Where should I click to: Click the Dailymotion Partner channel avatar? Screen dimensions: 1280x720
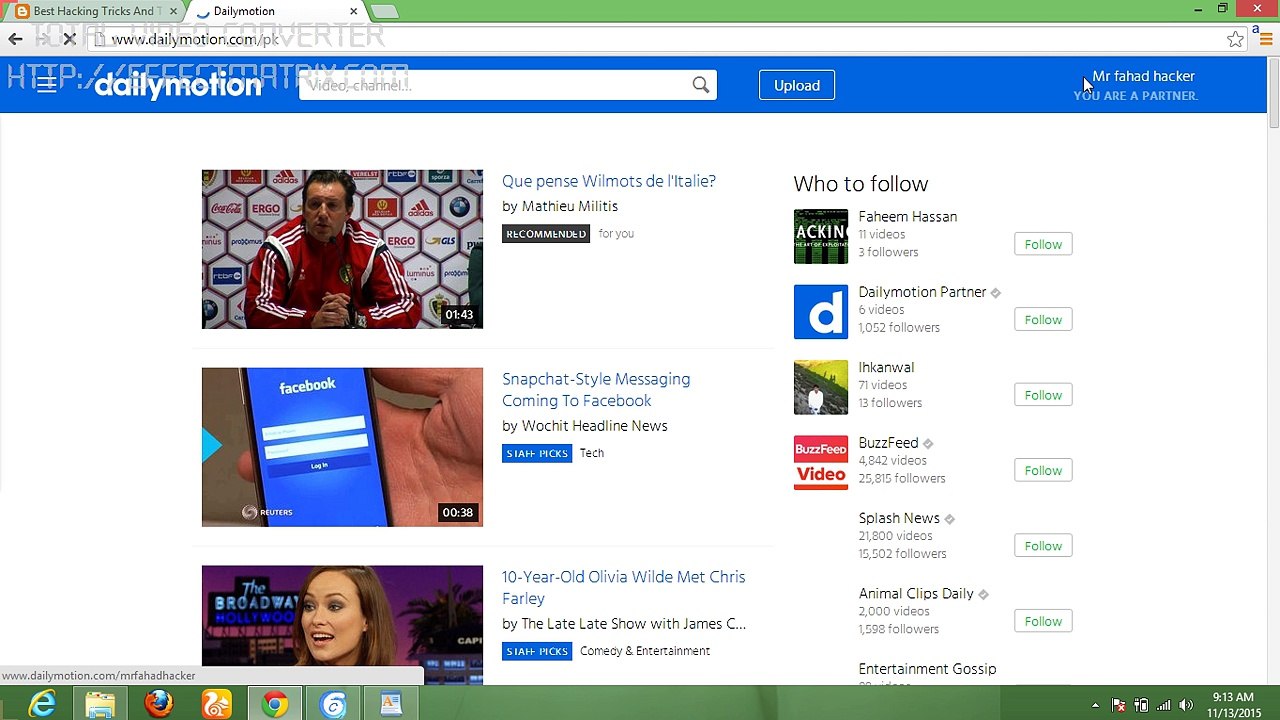click(x=820, y=311)
